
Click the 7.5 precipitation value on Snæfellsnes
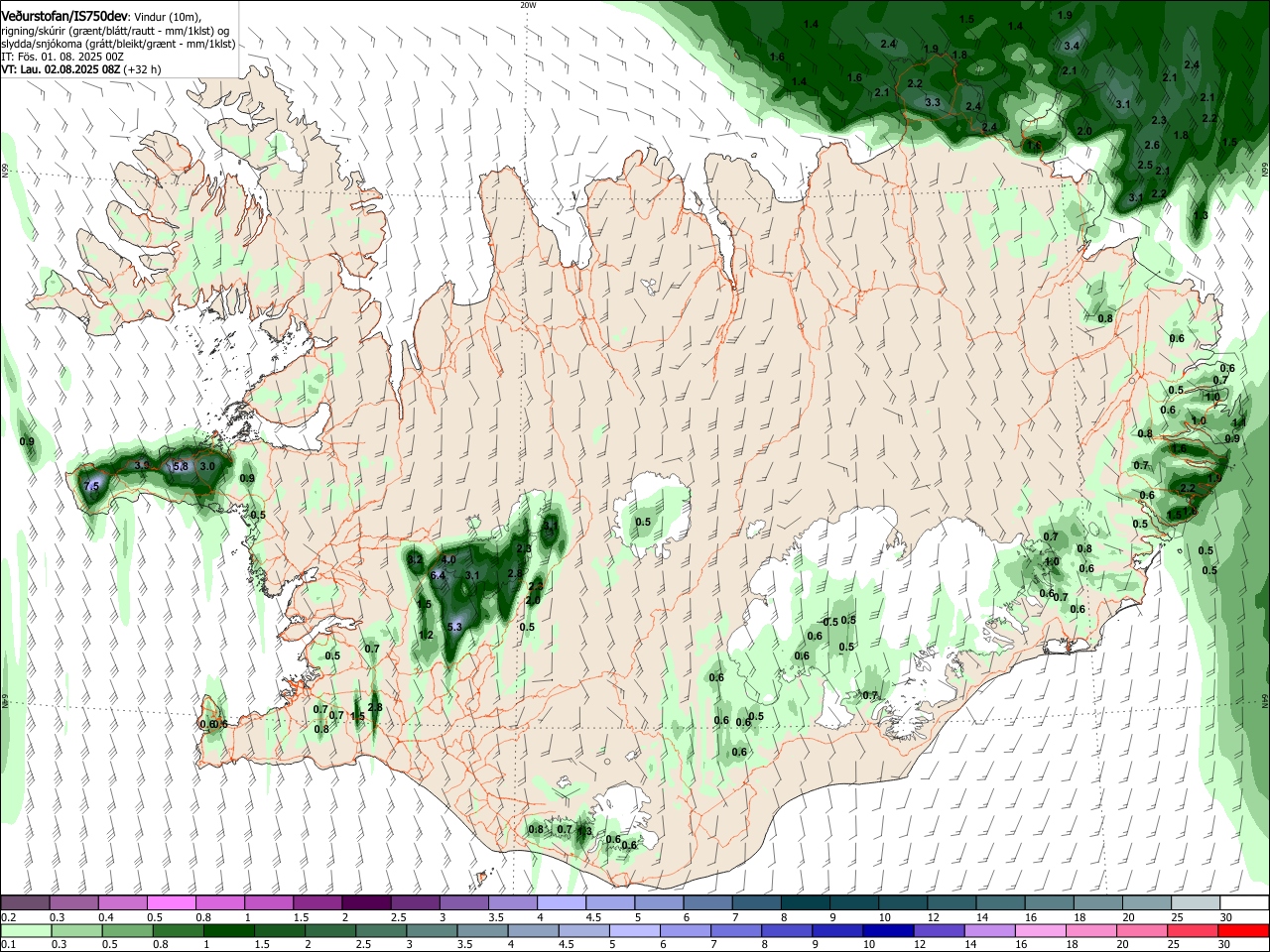point(92,486)
